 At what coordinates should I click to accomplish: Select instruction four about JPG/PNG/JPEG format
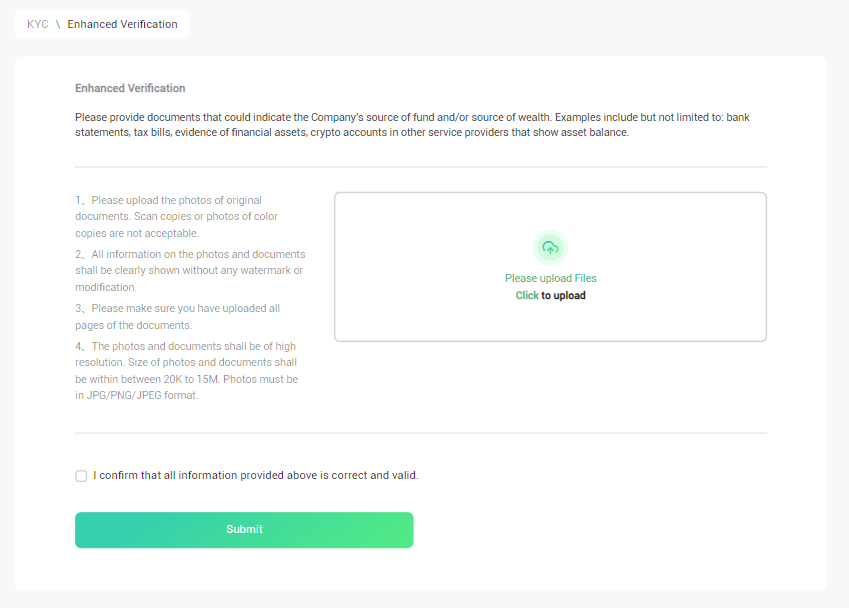[x=187, y=371]
